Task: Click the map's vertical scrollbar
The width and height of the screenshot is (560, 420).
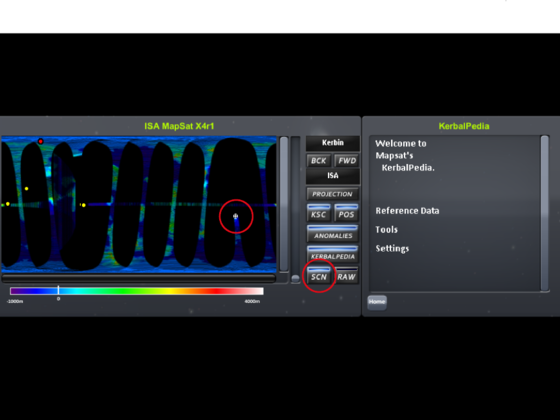Action: pyautogui.click(x=284, y=204)
